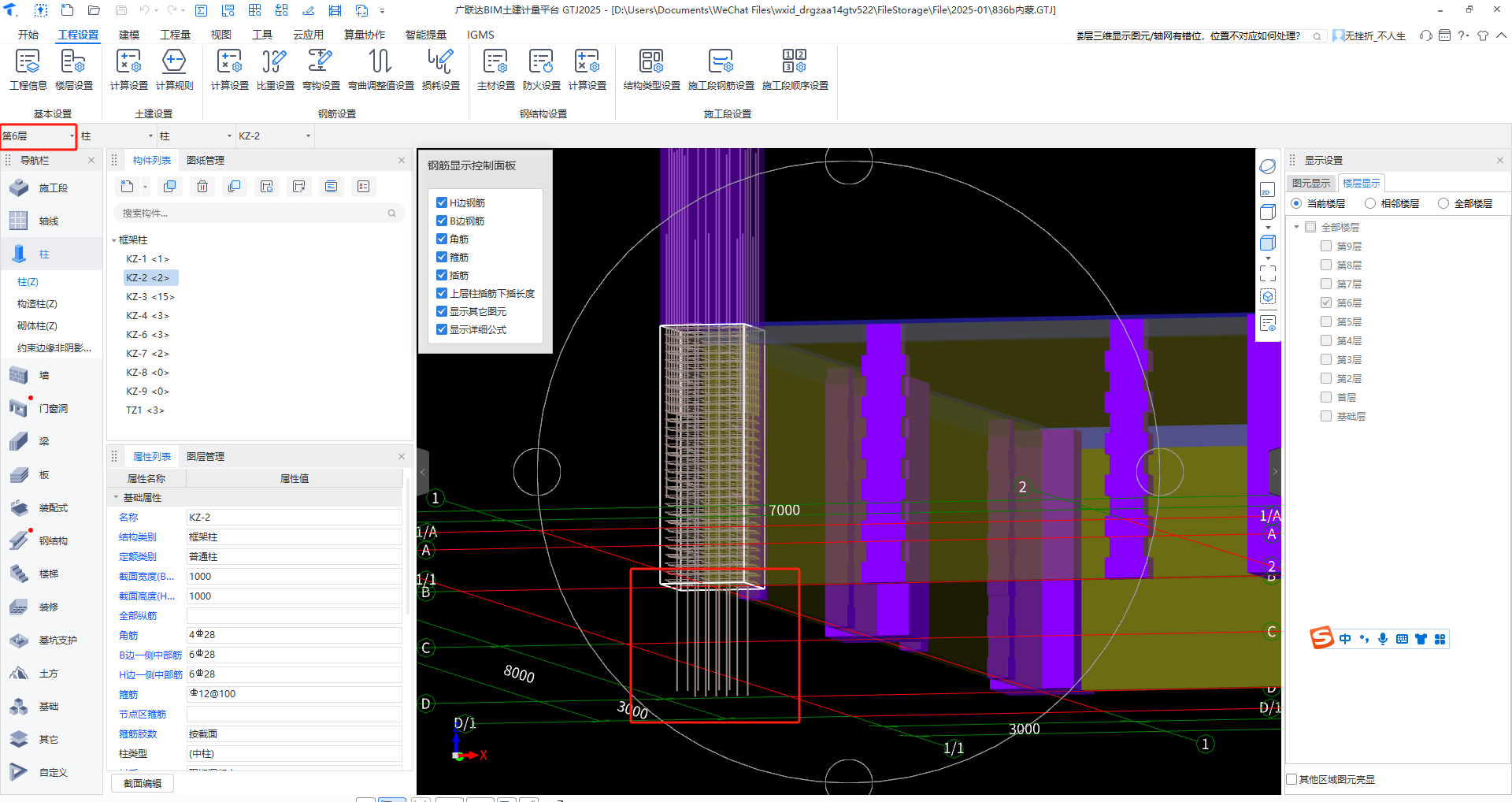Open 楼层设置 floor settings
This screenshot has width=1512, height=802.
pyautogui.click(x=73, y=69)
